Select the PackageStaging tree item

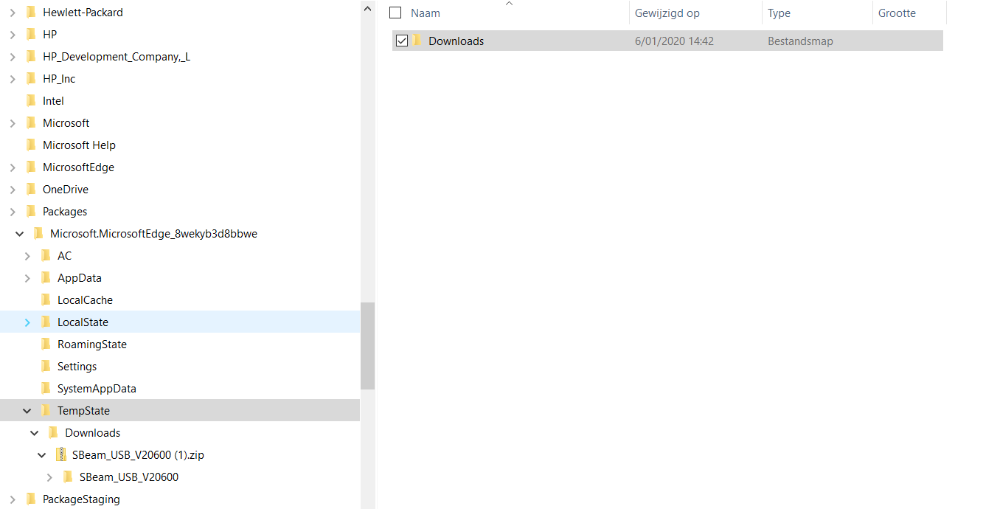pyautogui.click(x=81, y=499)
